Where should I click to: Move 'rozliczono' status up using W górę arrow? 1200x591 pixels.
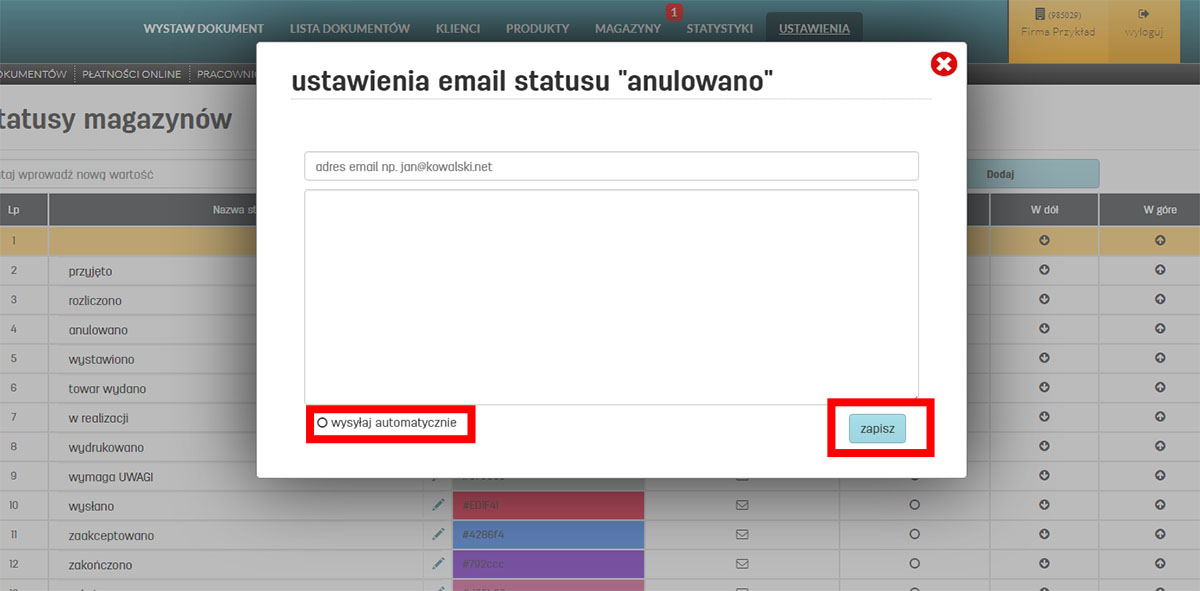pos(1158,299)
